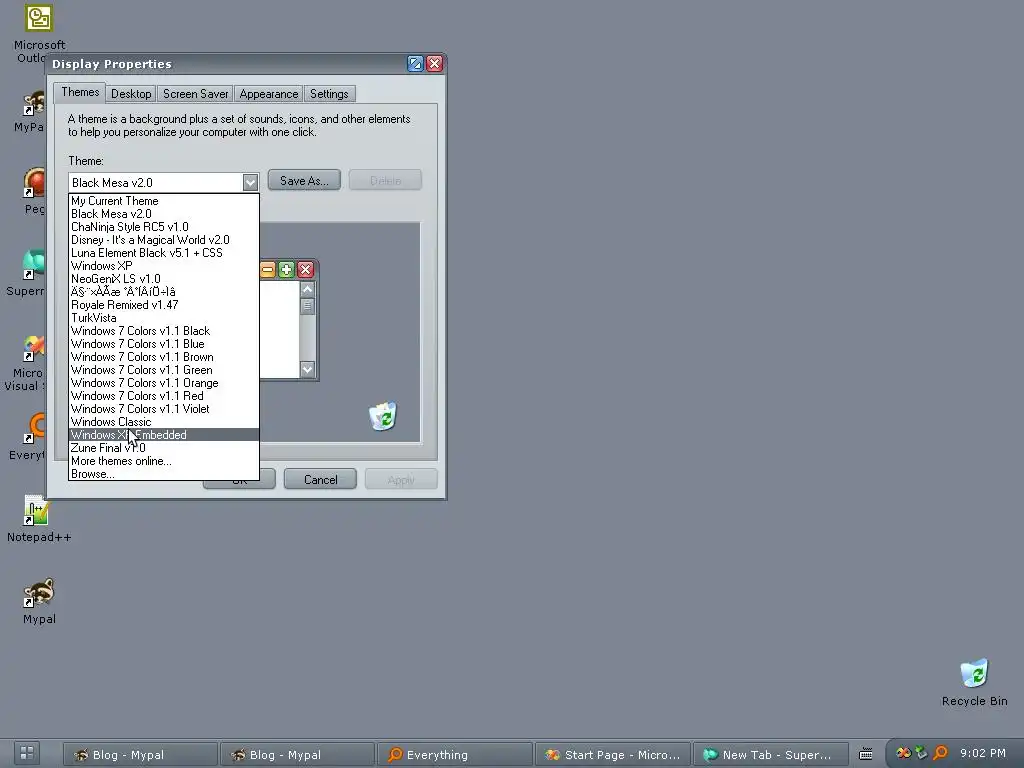Switch to the New Tab - Super taskbar window
Image resolution: width=1024 pixels, height=768 pixels.
770,754
